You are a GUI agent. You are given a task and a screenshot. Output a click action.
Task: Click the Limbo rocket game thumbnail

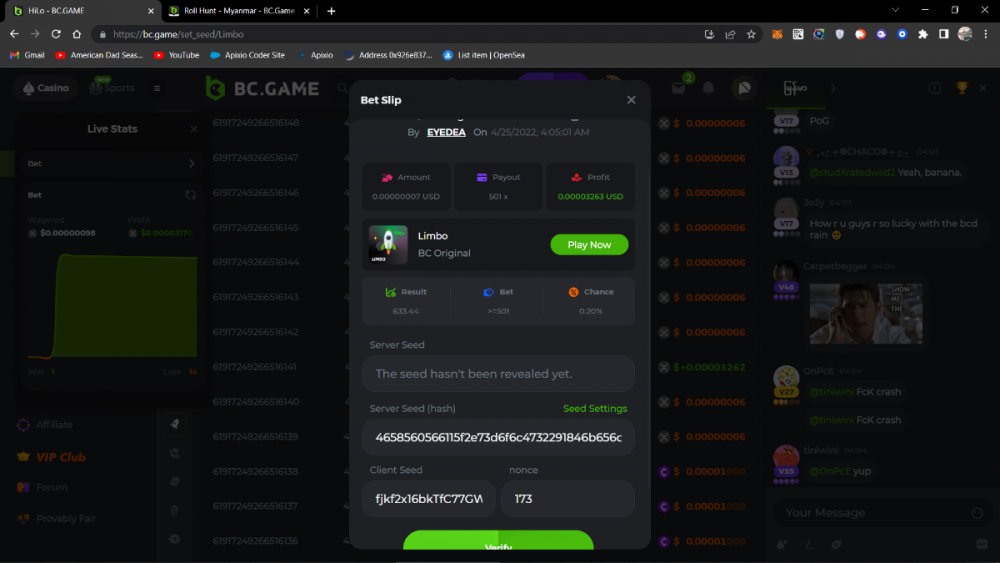tap(389, 245)
